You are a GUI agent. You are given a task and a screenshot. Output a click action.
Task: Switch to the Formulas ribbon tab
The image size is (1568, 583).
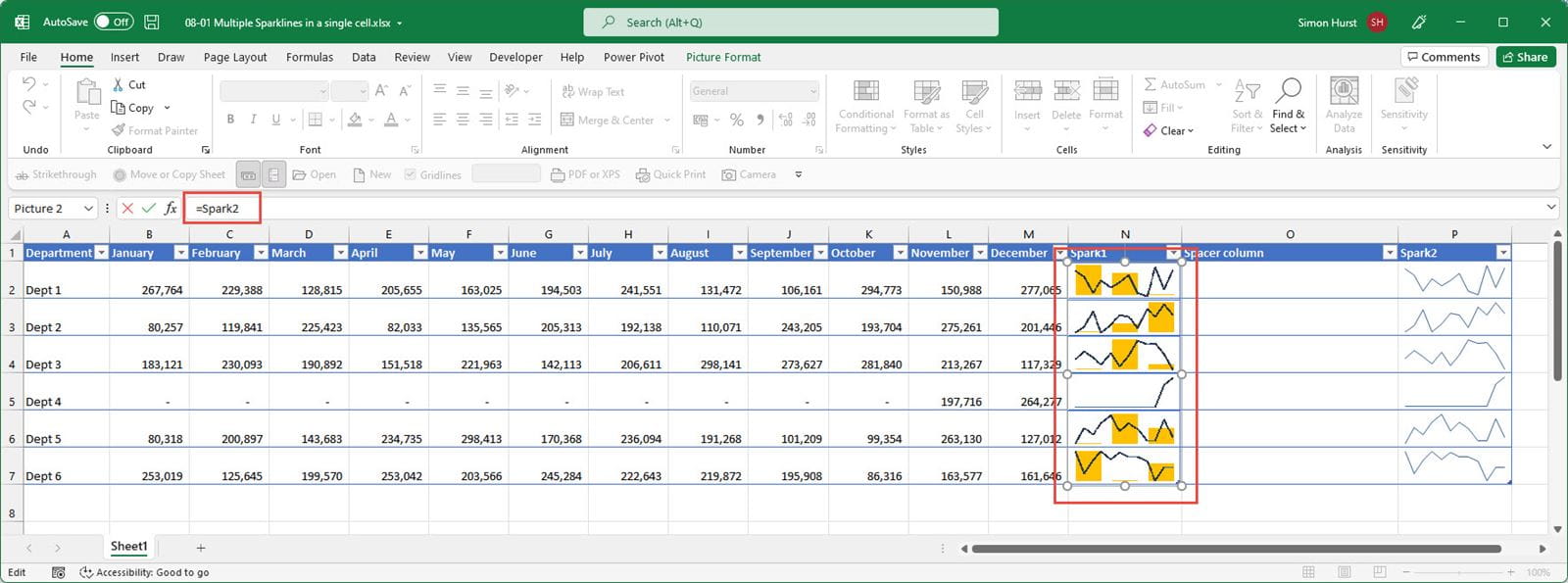310,57
